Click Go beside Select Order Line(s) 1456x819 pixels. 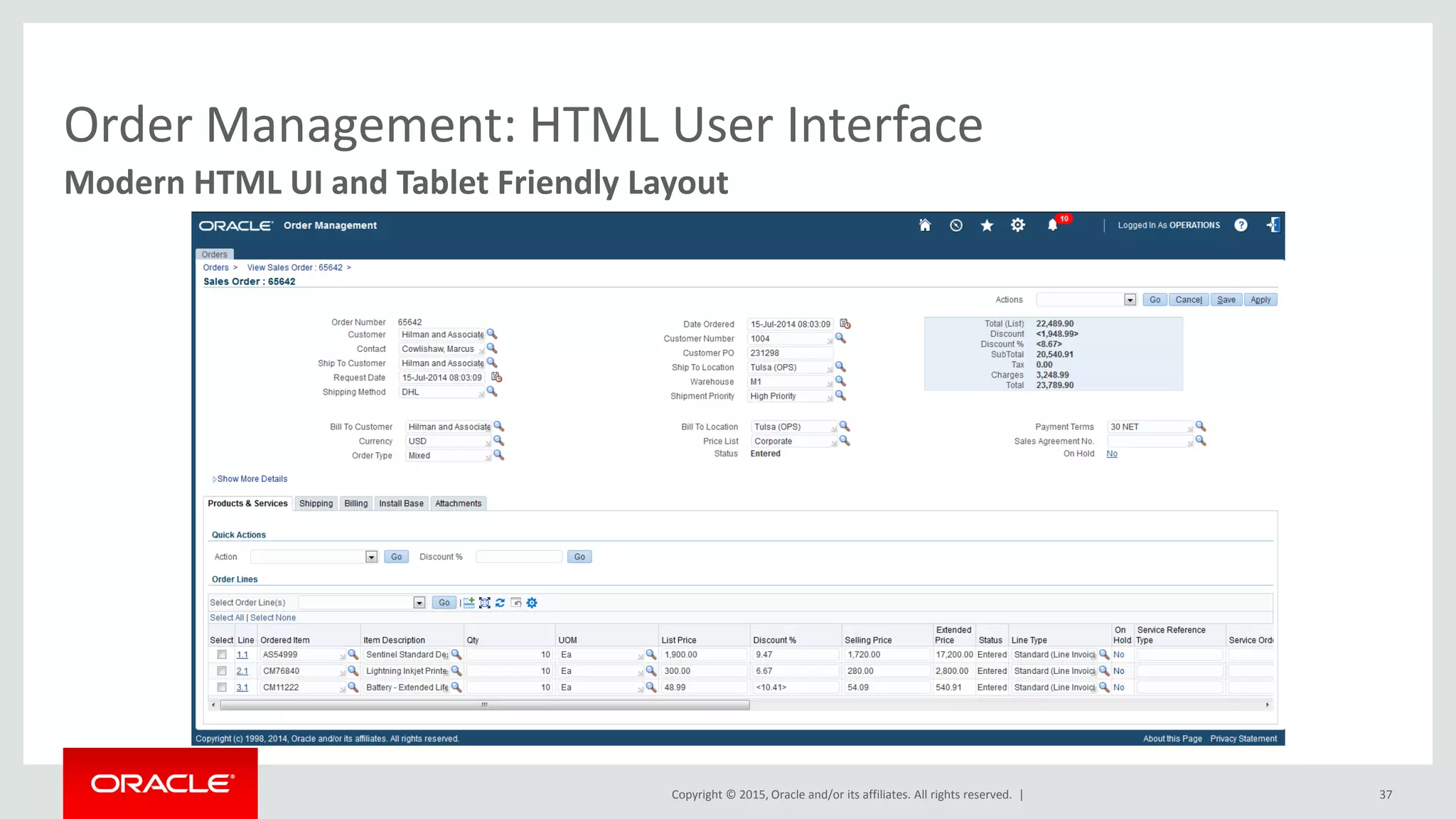click(x=444, y=603)
